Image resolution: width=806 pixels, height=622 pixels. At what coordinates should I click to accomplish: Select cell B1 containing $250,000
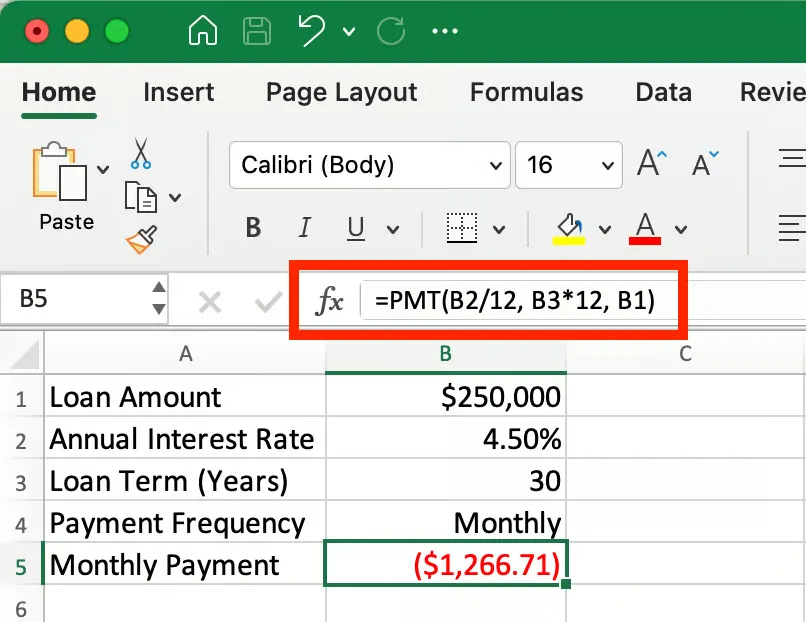coord(446,397)
